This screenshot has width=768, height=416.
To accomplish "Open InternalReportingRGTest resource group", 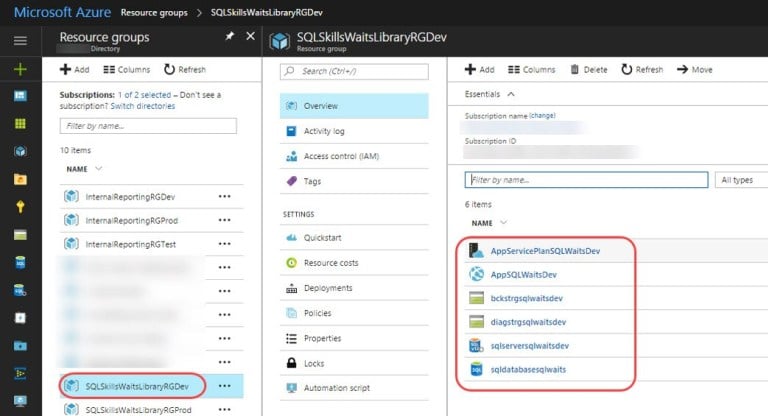I will [x=130, y=244].
